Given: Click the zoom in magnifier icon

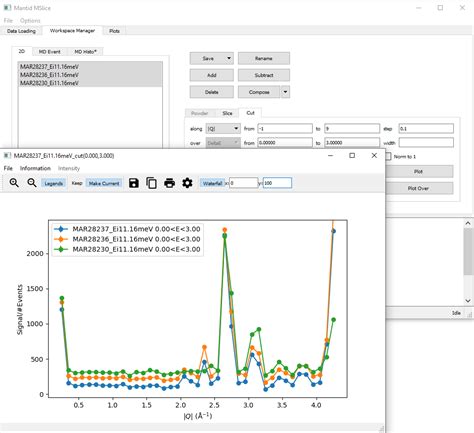Looking at the screenshot, I should click(x=14, y=183).
